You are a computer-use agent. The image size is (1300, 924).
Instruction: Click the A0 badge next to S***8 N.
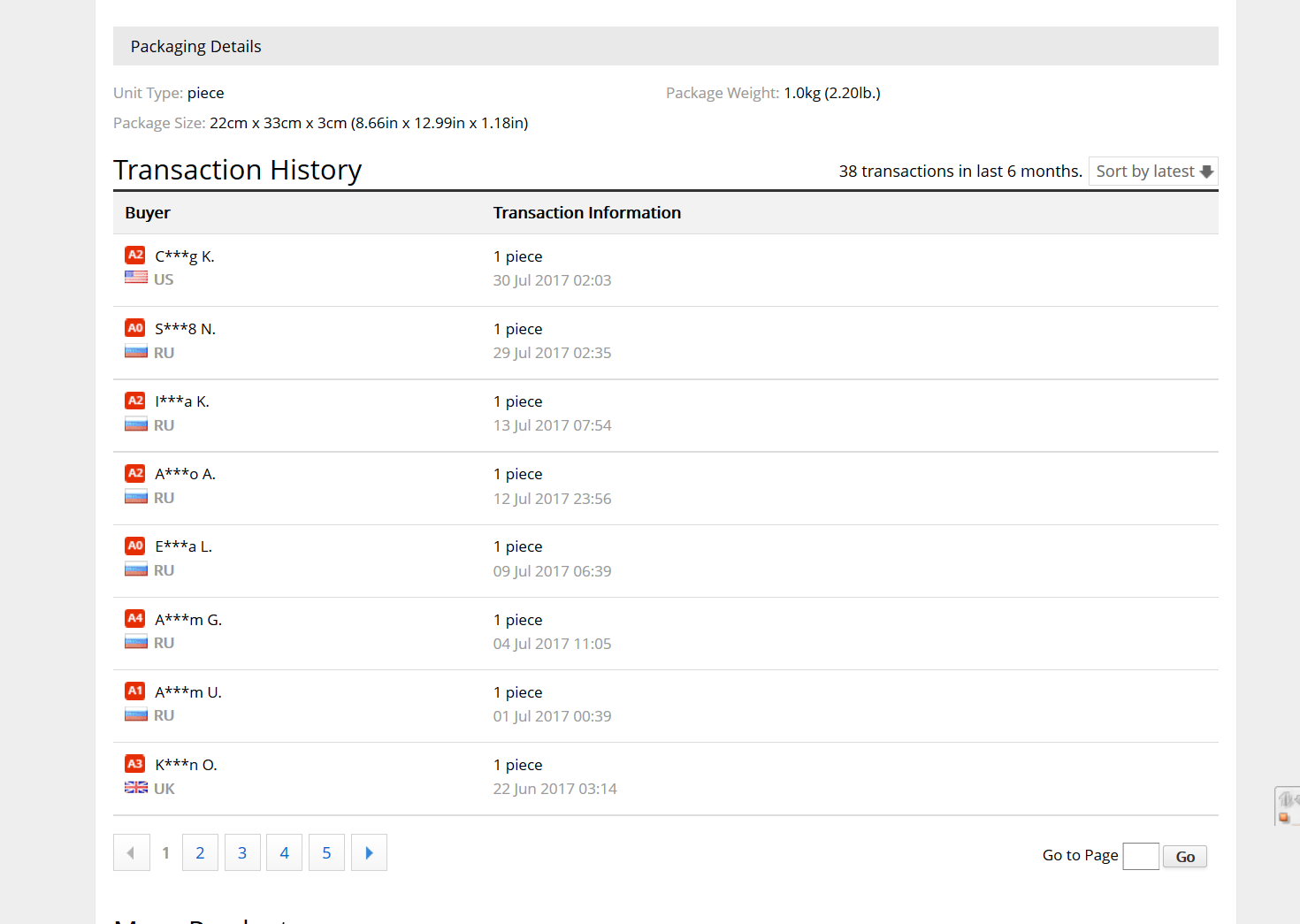(x=134, y=328)
